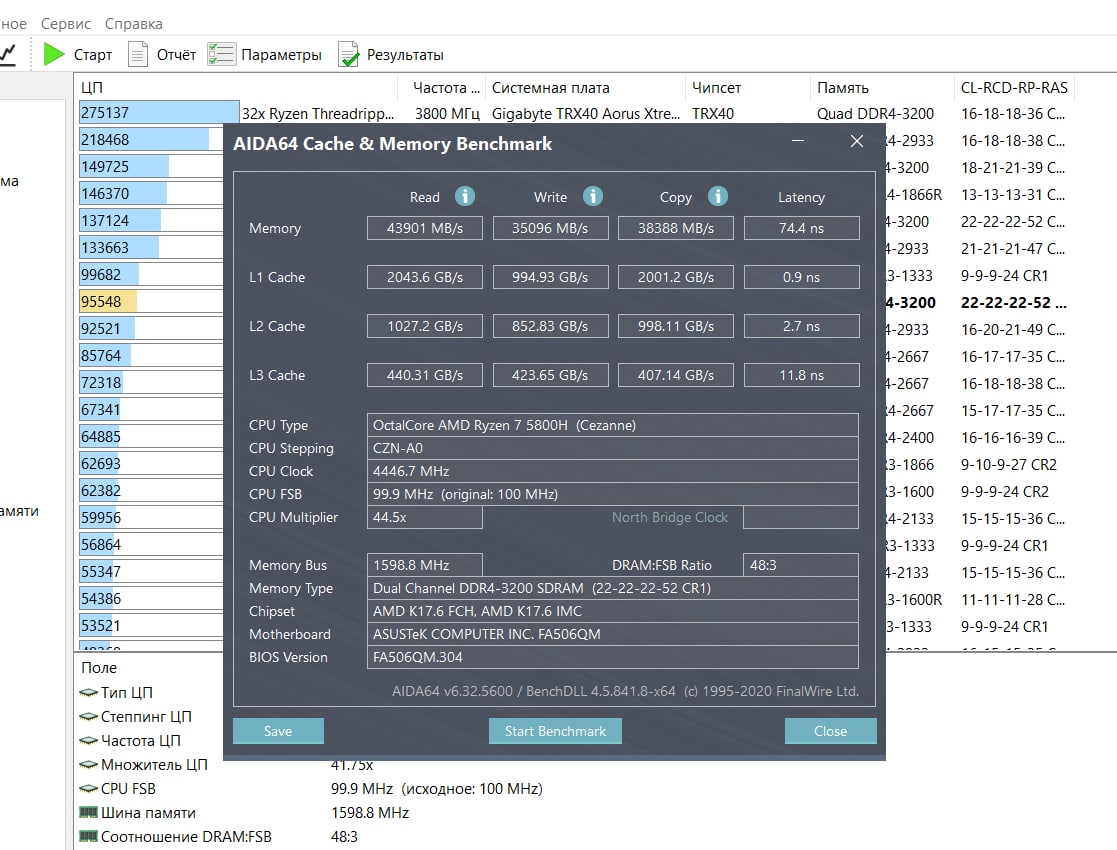
Task: Click the CPU Multiplier field 44.5x
Action: coord(425,517)
